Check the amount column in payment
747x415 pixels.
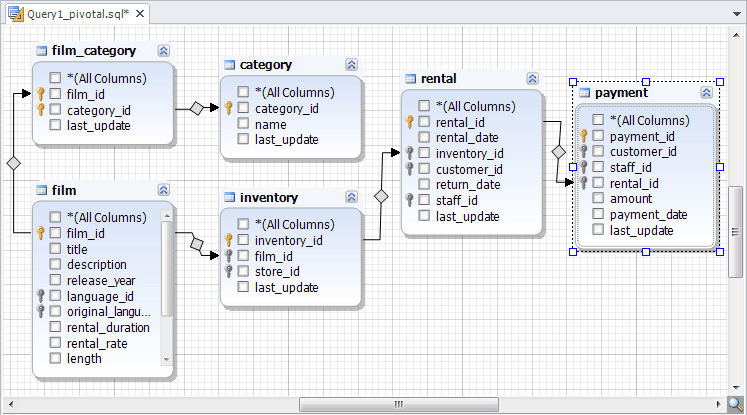tap(598, 198)
